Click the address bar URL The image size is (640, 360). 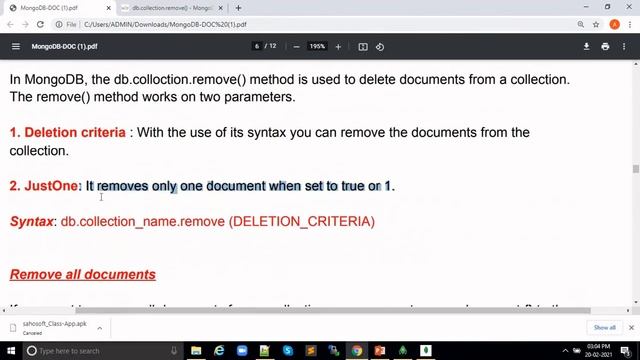[x=165, y=24]
